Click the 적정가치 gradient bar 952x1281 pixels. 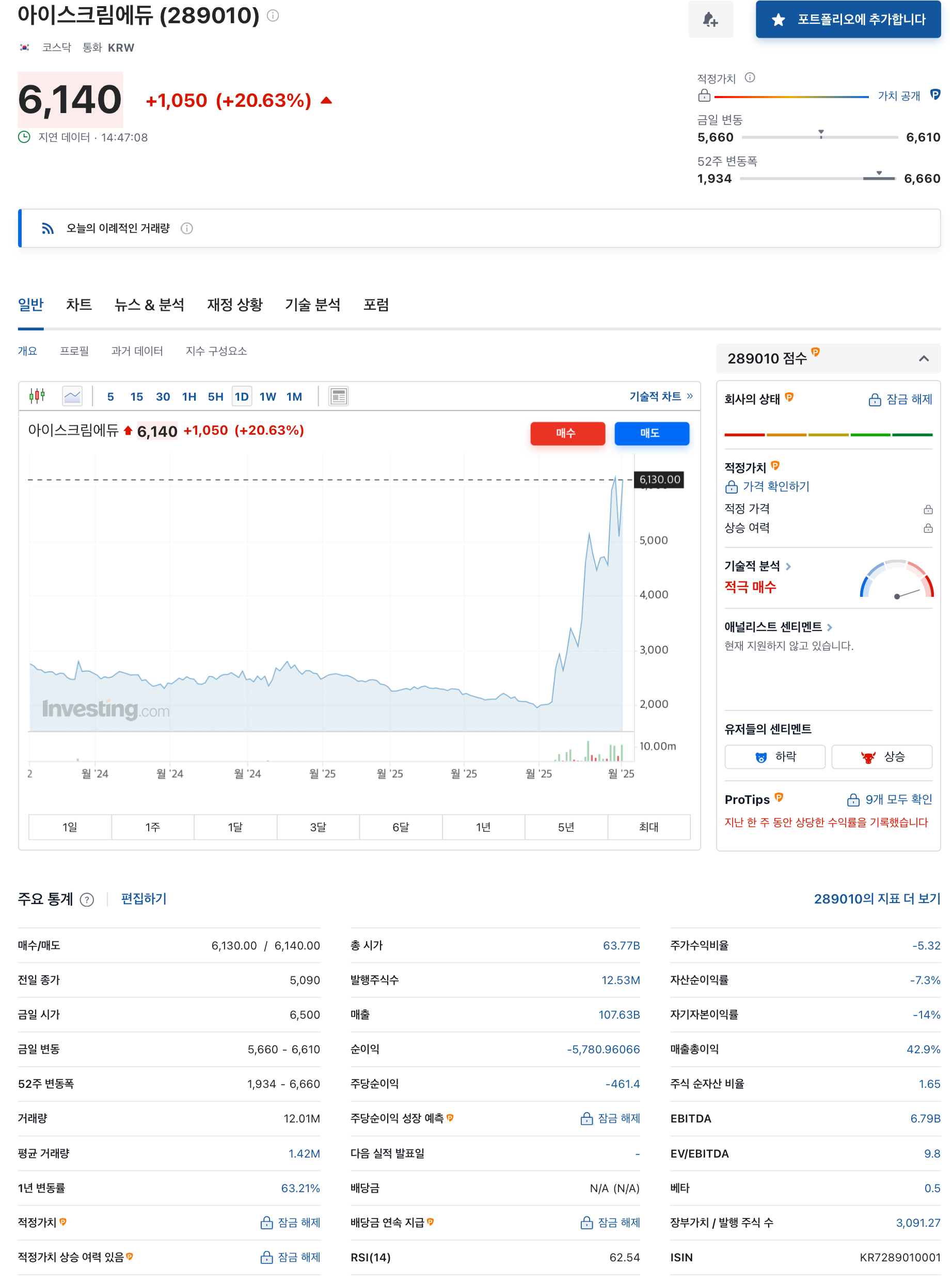791,97
